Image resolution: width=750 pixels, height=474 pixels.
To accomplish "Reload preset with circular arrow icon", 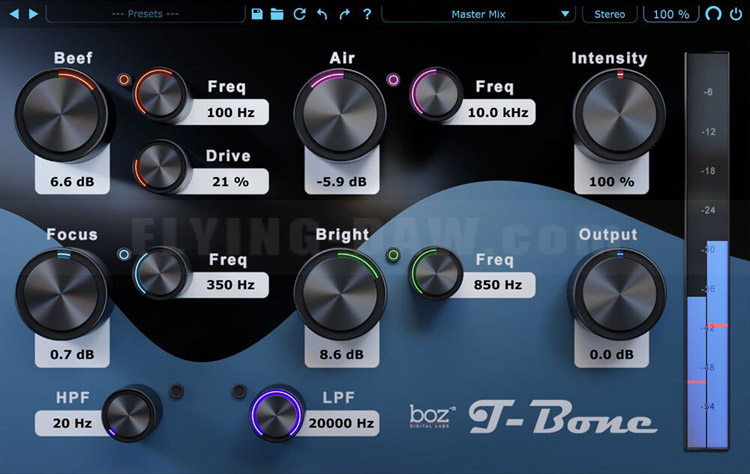I will 299,14.
